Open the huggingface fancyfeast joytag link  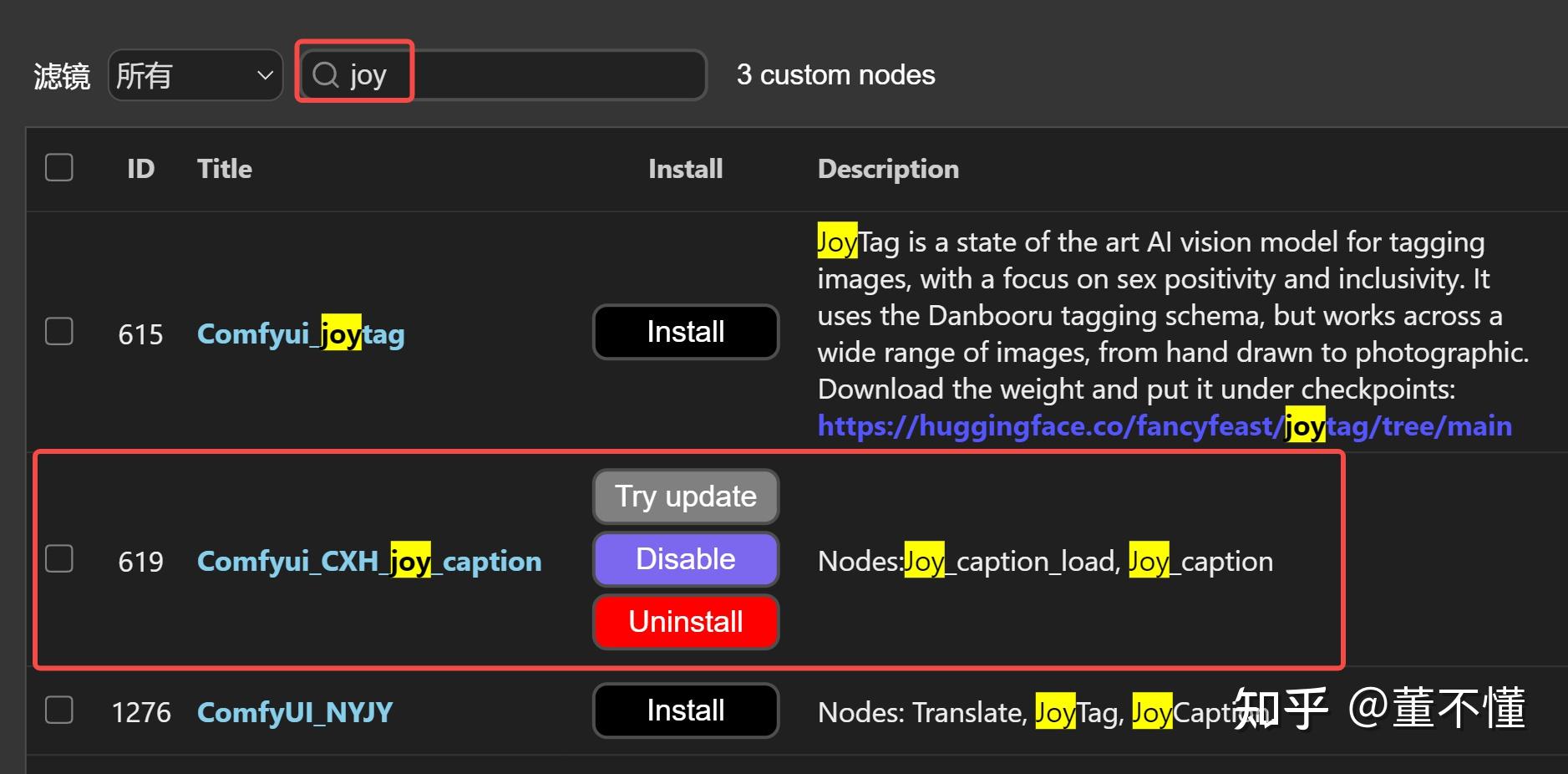click(x=1165, y=426)
